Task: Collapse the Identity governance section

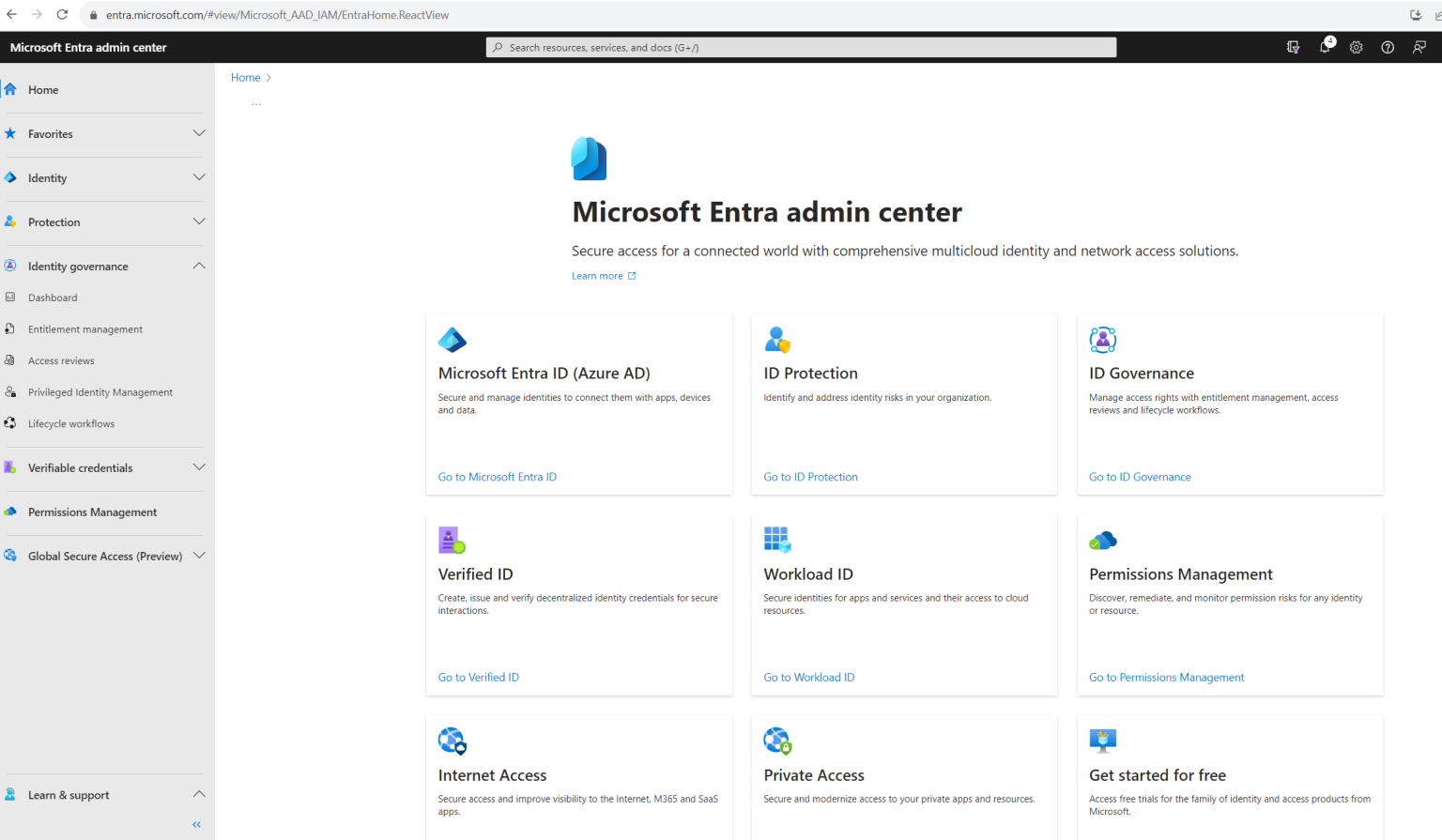Action: click(198, 266)
